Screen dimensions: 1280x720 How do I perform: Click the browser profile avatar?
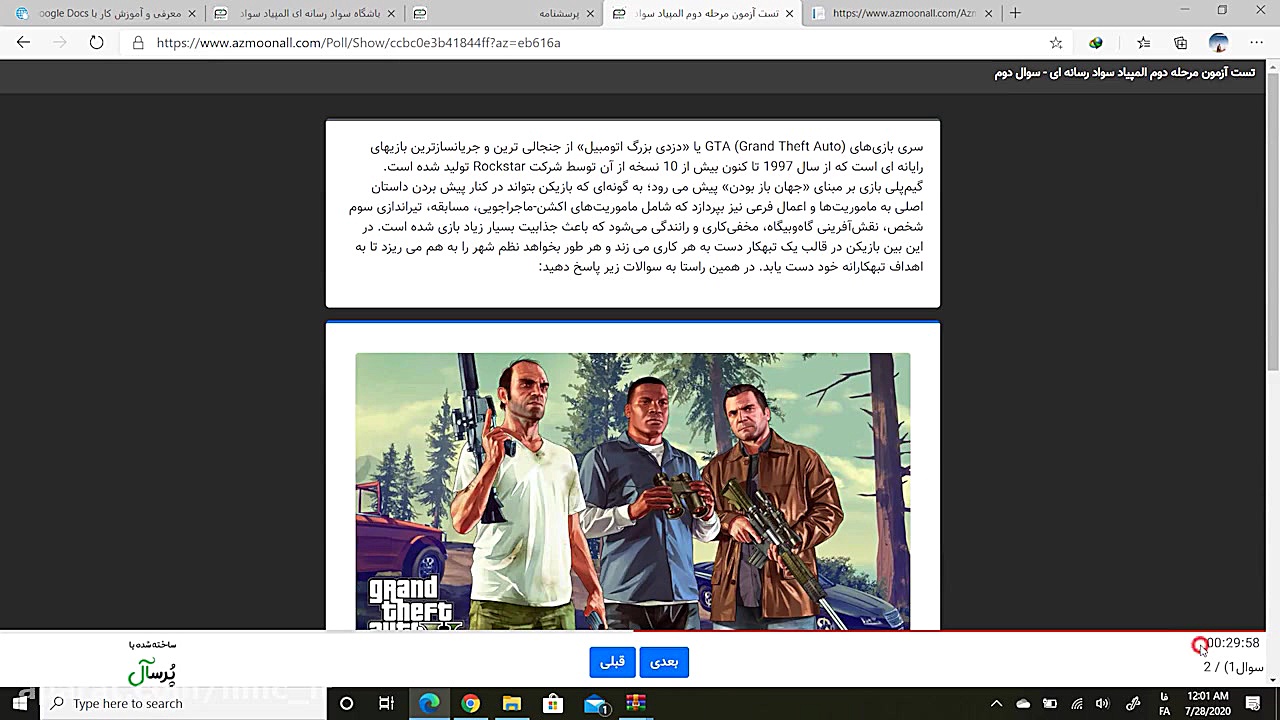pyautogui.click(x=1218, y=43)
